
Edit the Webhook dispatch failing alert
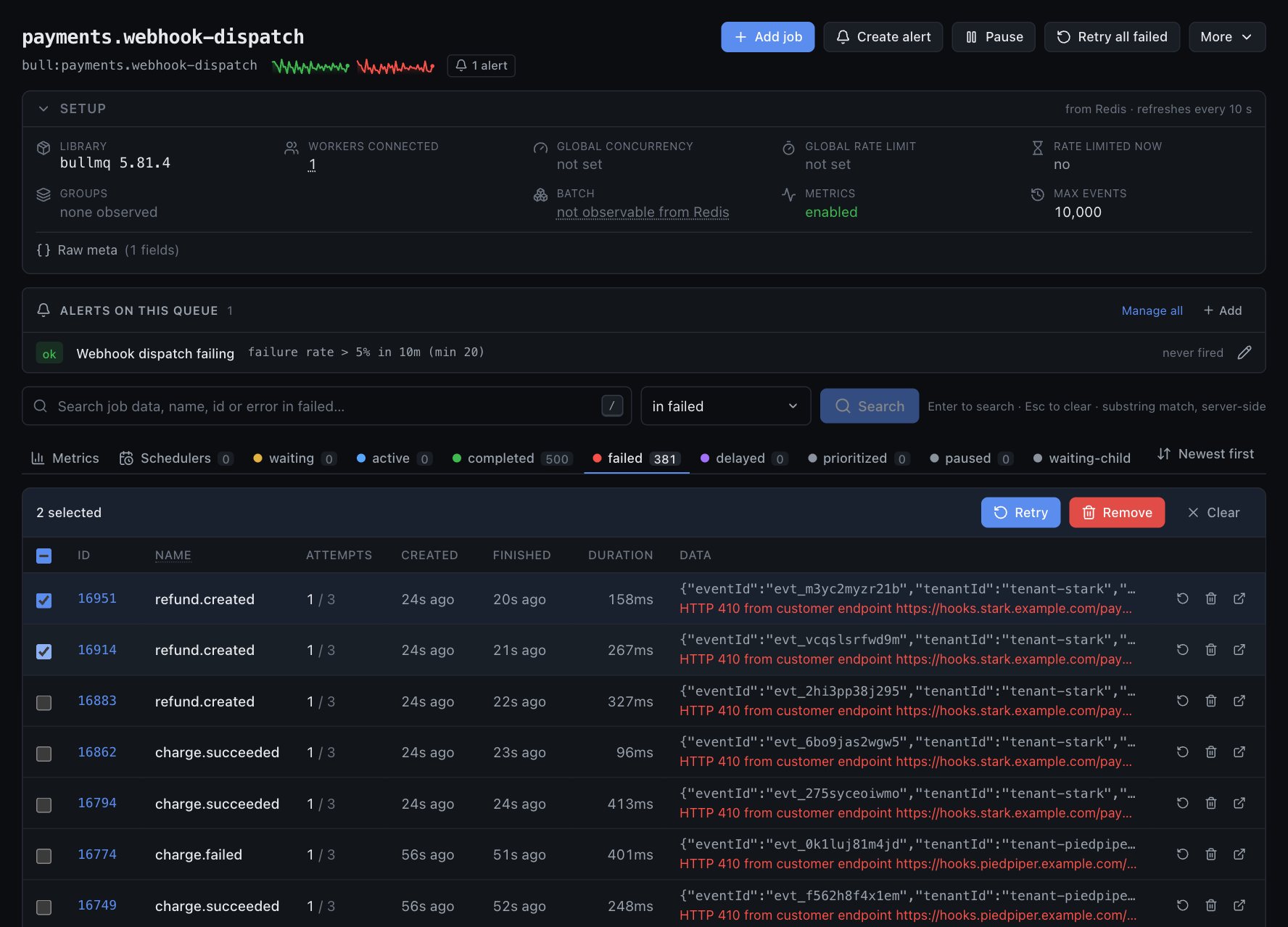click(x=1244, y=353)
